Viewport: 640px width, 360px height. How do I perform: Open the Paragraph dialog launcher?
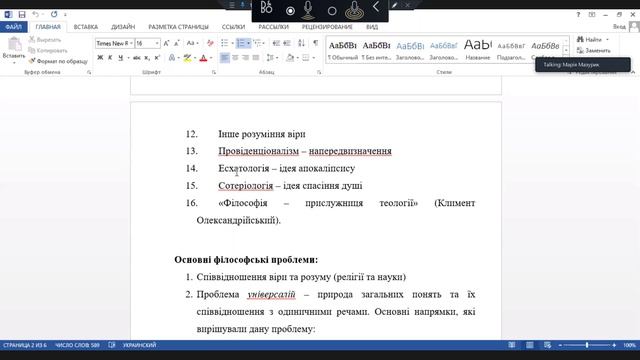tap(319, 72)
